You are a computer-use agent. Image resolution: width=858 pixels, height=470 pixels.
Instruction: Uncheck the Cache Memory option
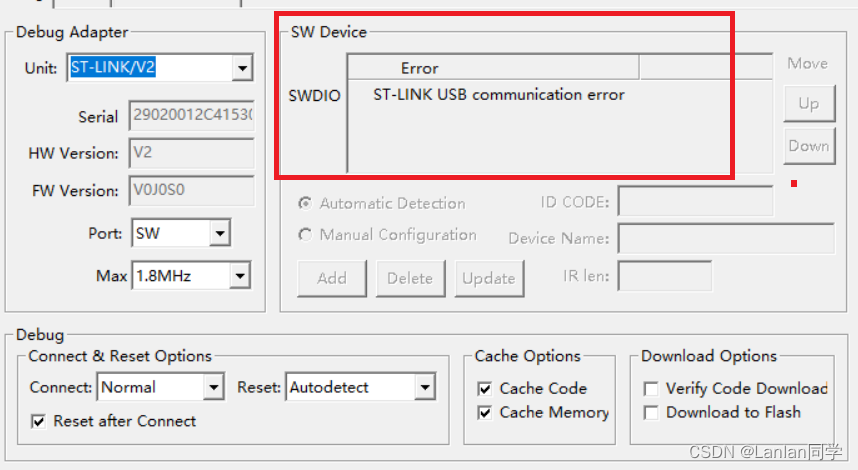tap(485, 413)
